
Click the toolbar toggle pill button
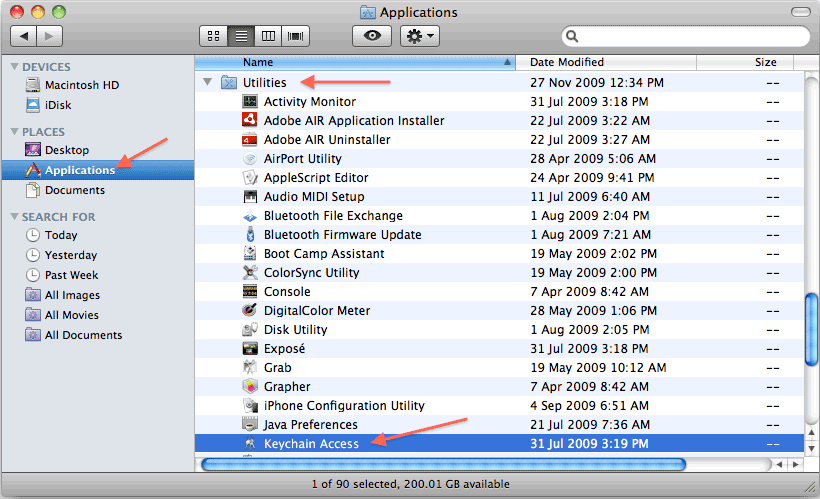click(800, 12)
